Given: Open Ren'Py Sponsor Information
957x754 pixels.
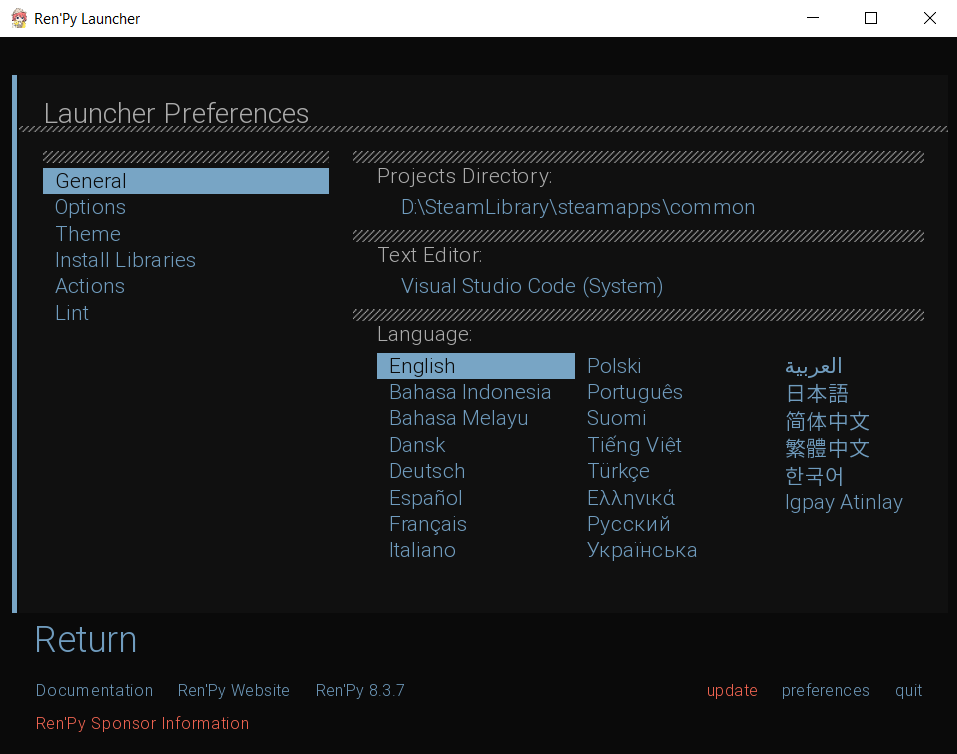Looking at the screenshot, I should click(142, 723).
